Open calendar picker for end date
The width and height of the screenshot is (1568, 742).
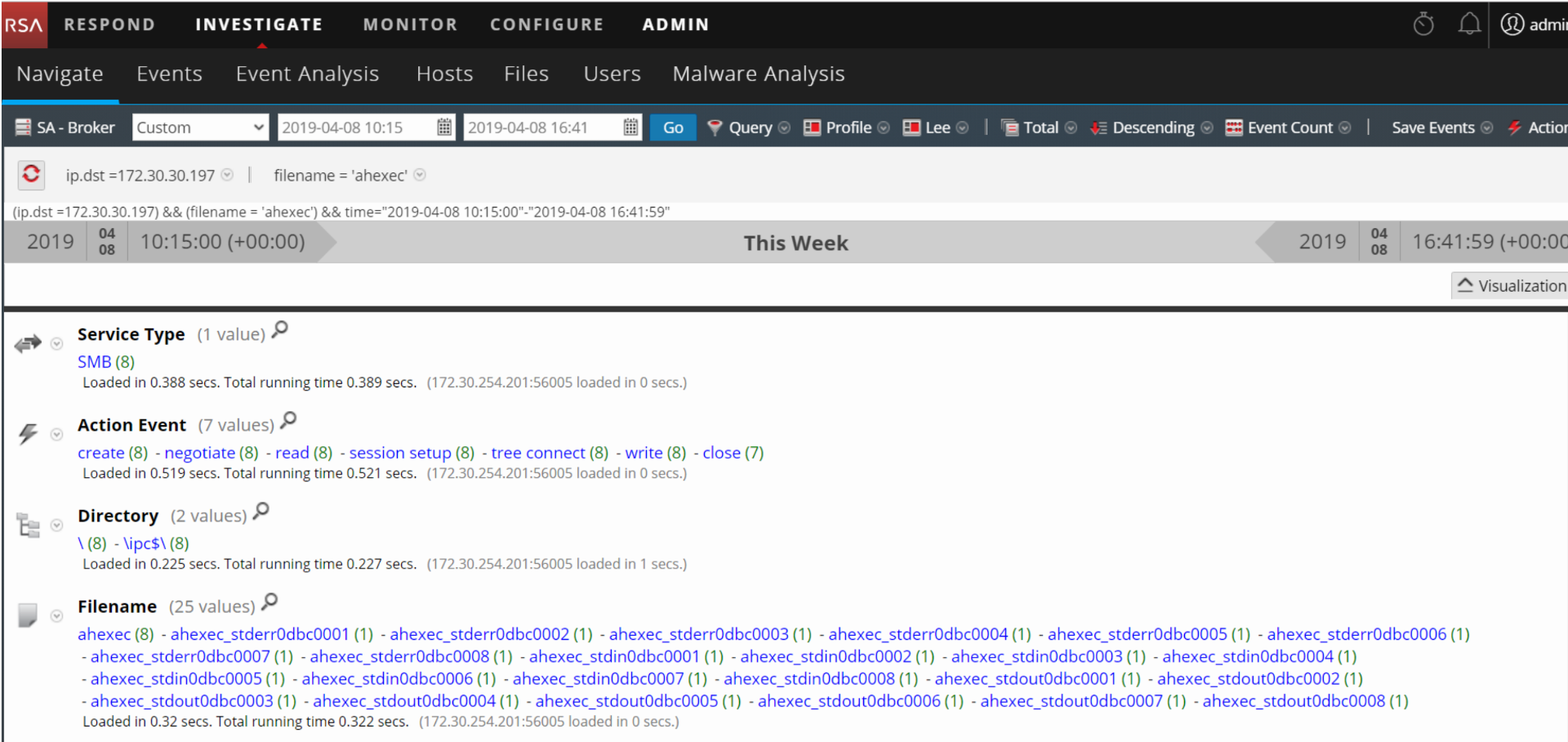point(630,127)
